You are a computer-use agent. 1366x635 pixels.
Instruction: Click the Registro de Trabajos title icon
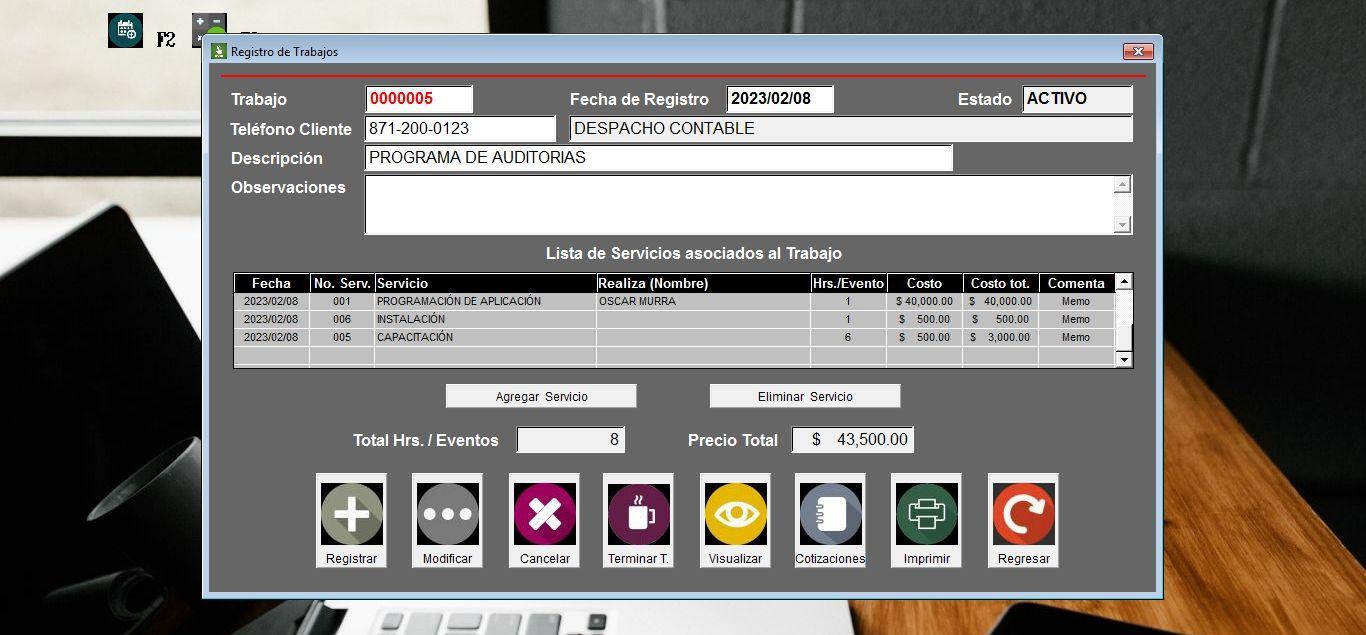click(219, 51)
